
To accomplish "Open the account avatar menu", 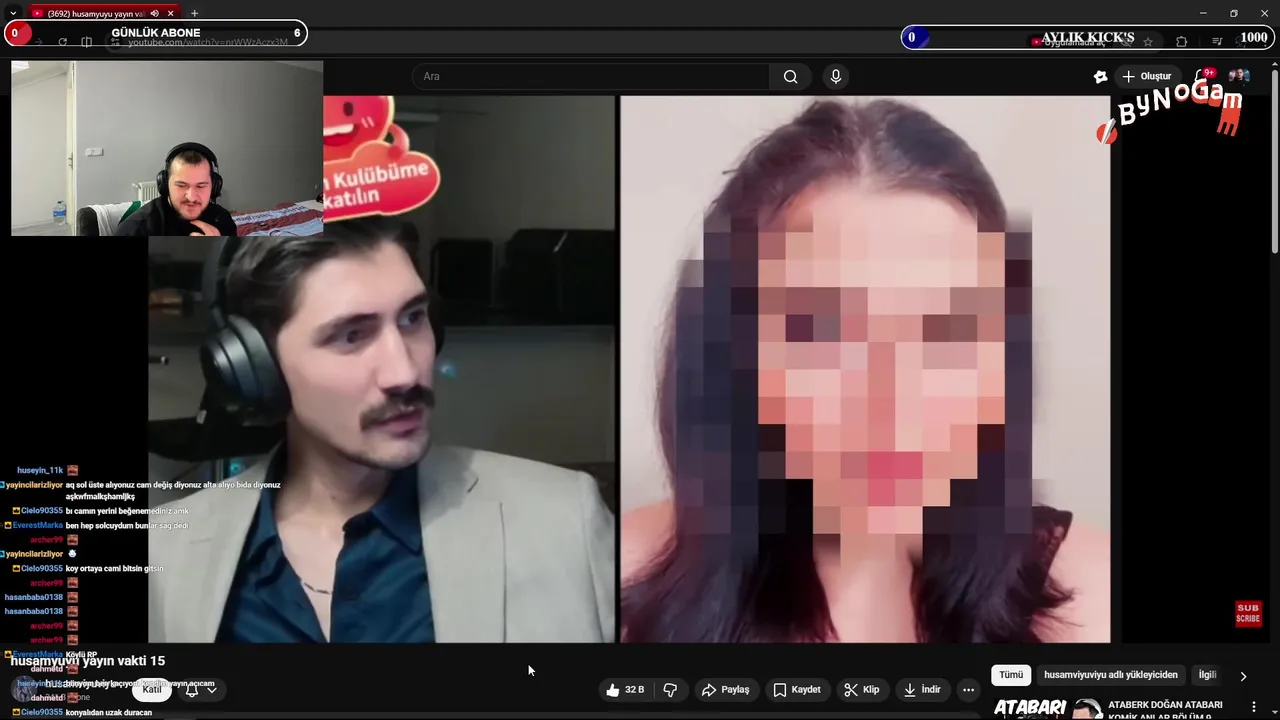I will [1239, 76].
